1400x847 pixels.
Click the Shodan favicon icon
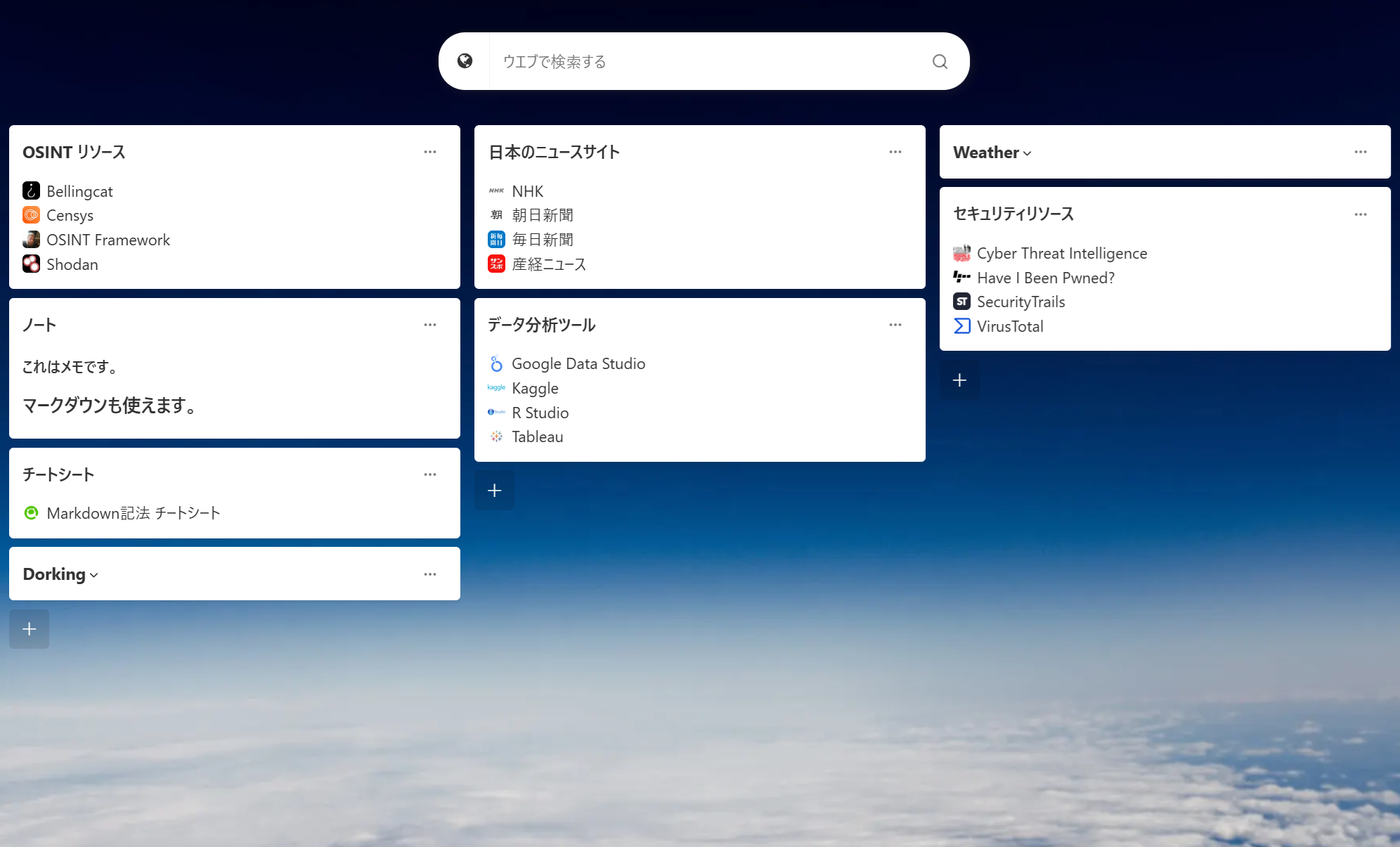[x=31, y=264]
